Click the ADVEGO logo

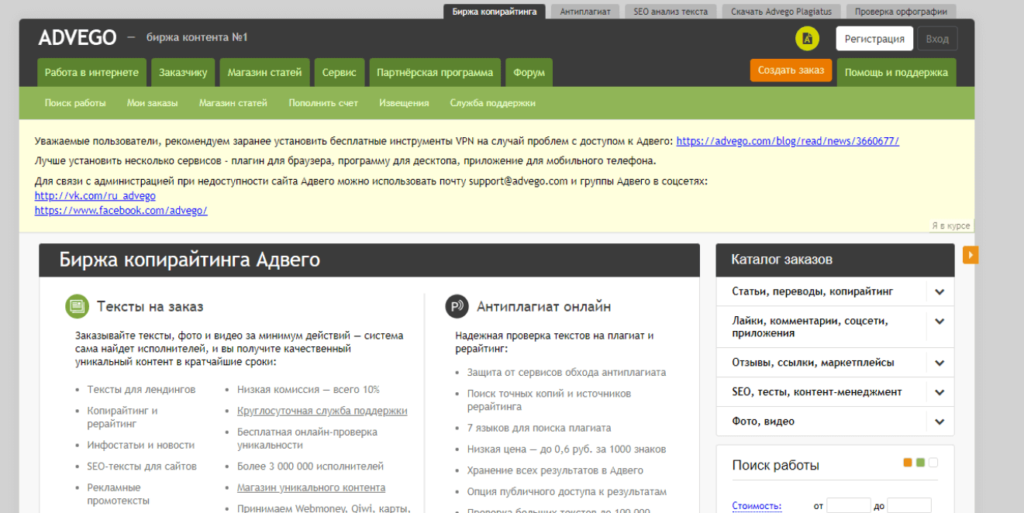[77, 38]
